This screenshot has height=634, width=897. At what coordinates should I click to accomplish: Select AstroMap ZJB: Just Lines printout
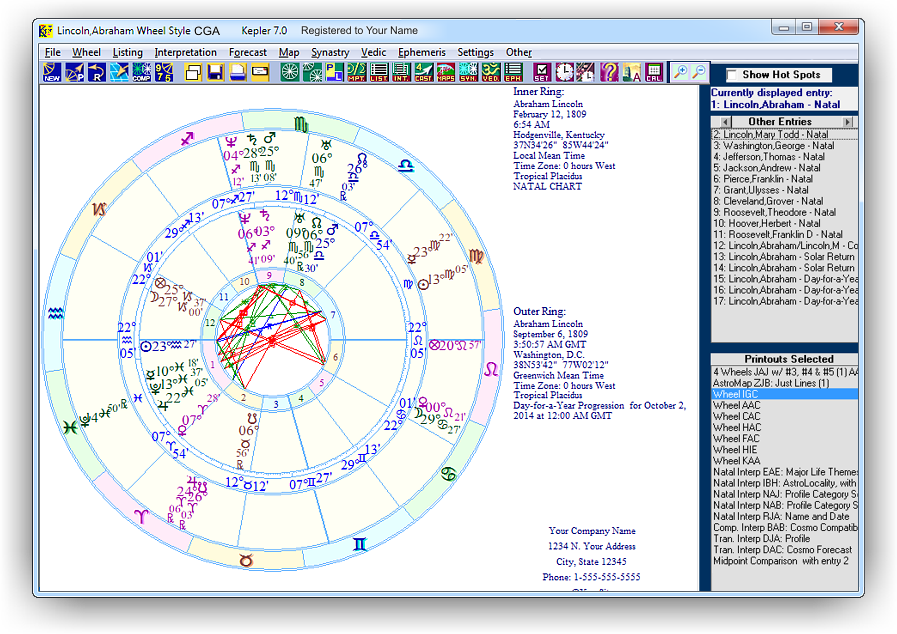(771, 383)
